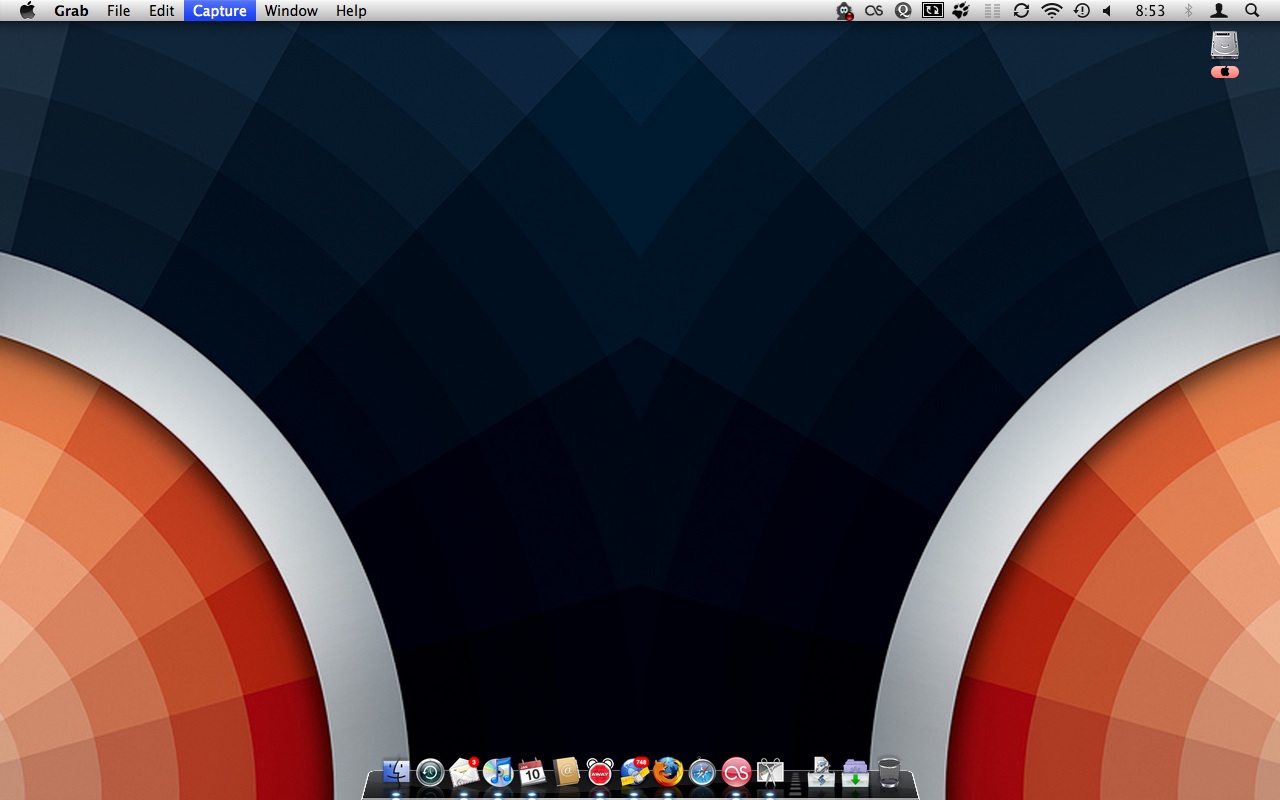Open the Trash in the Dock

(889, 771)
